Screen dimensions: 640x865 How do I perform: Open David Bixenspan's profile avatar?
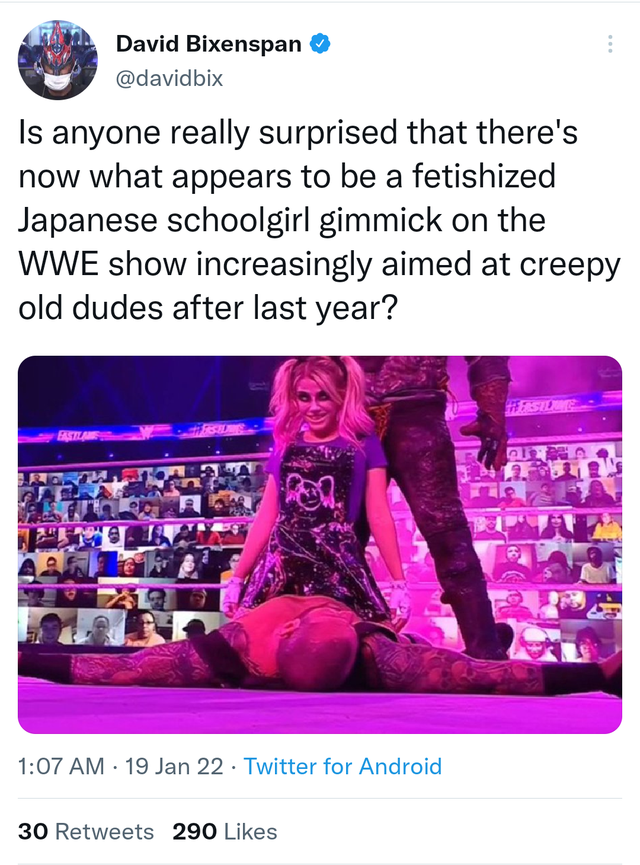click(x=58, y=60)
